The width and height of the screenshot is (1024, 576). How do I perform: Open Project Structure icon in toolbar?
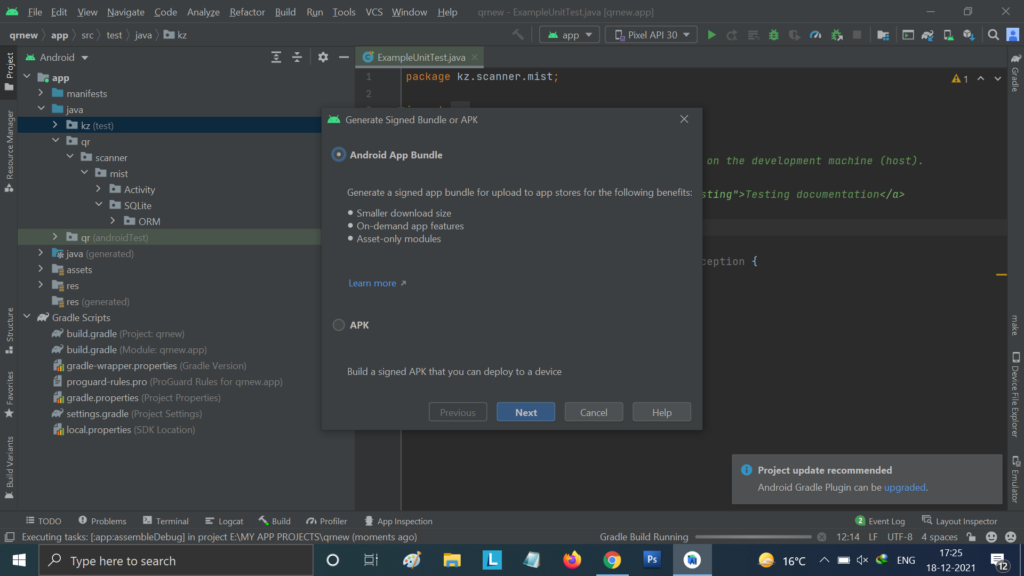point(883,35)
